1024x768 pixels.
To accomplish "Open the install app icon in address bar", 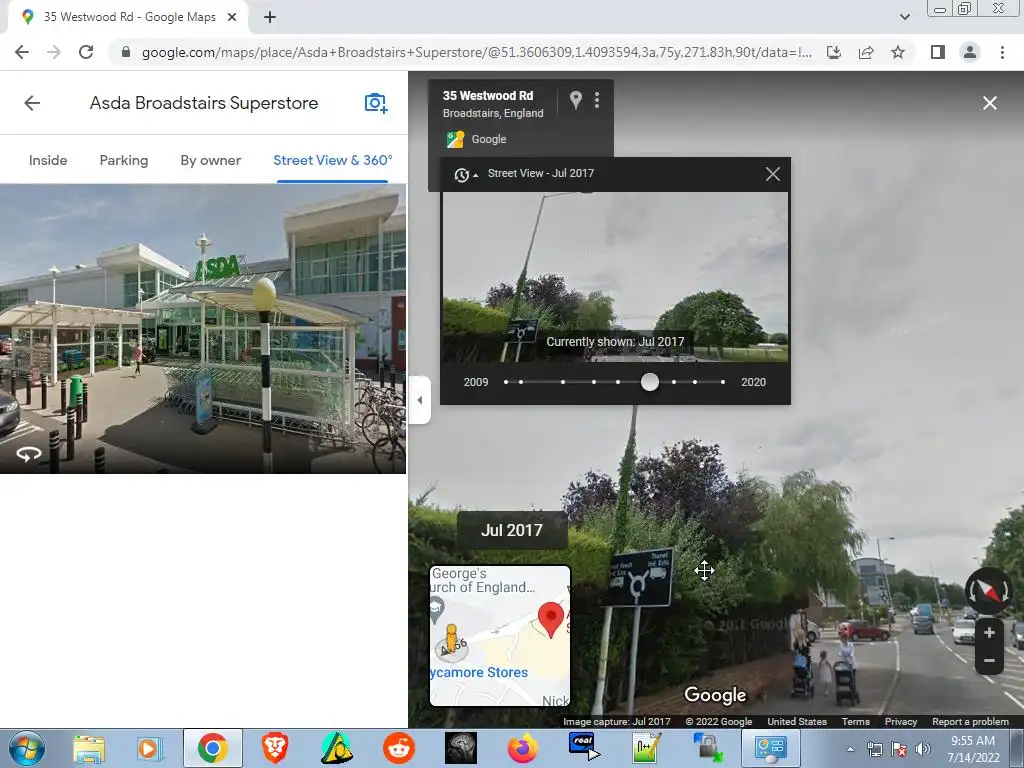I will click(834, 52).
